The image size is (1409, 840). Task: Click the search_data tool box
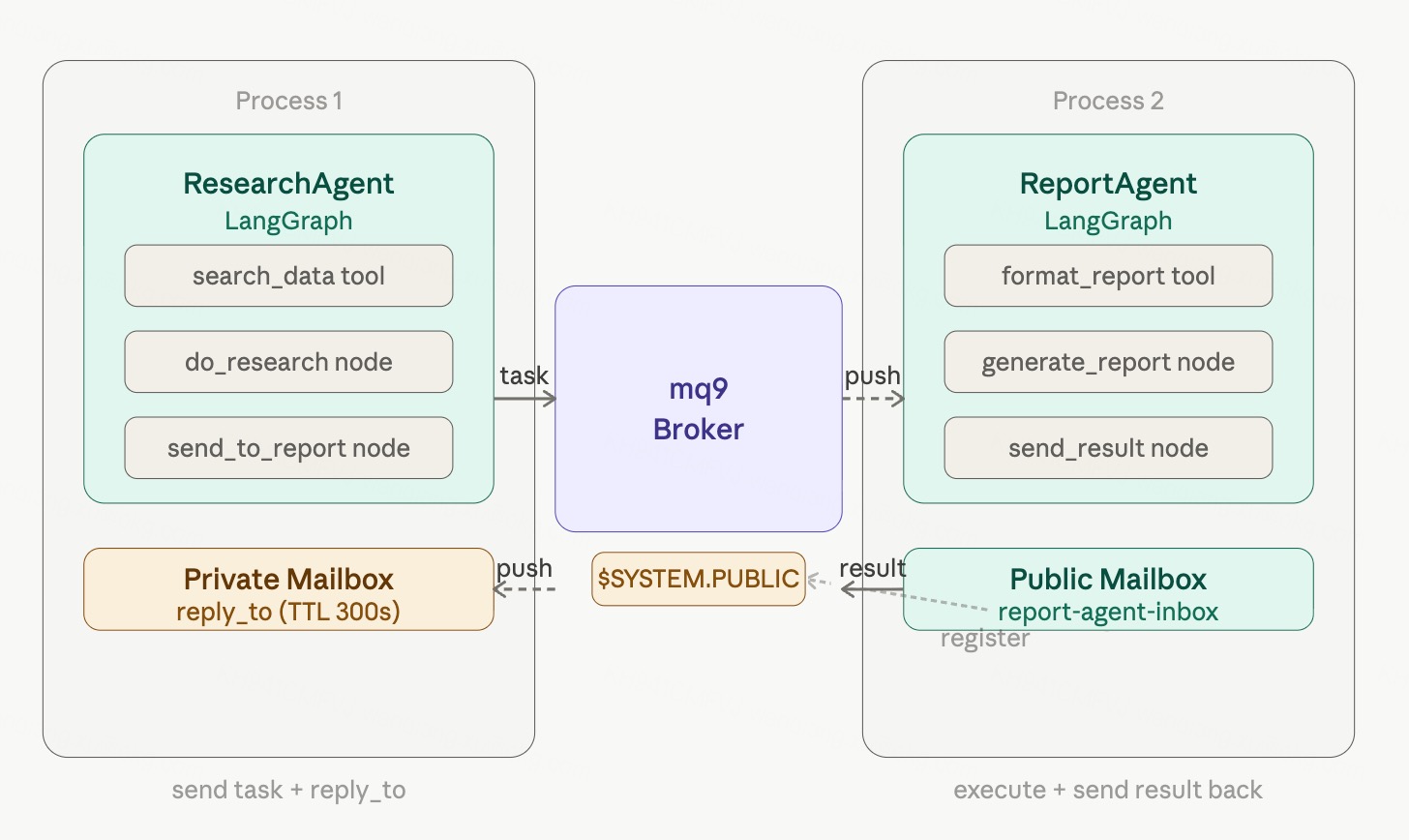pos(288,276)
